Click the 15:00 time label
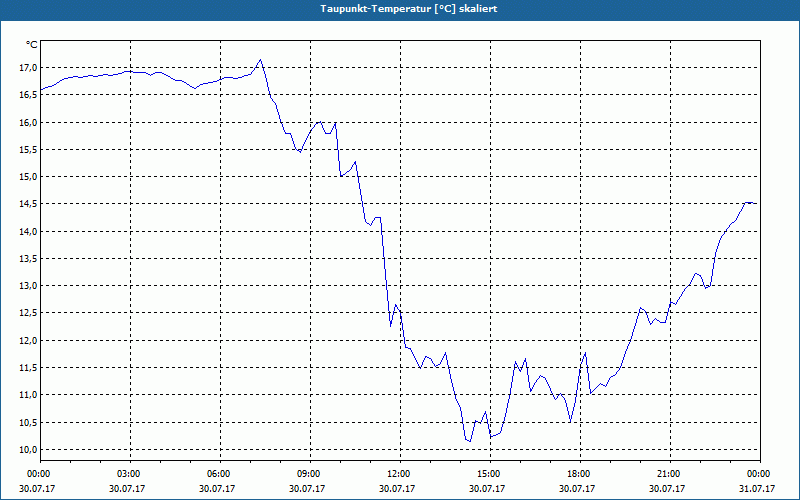 click(489, 474)
